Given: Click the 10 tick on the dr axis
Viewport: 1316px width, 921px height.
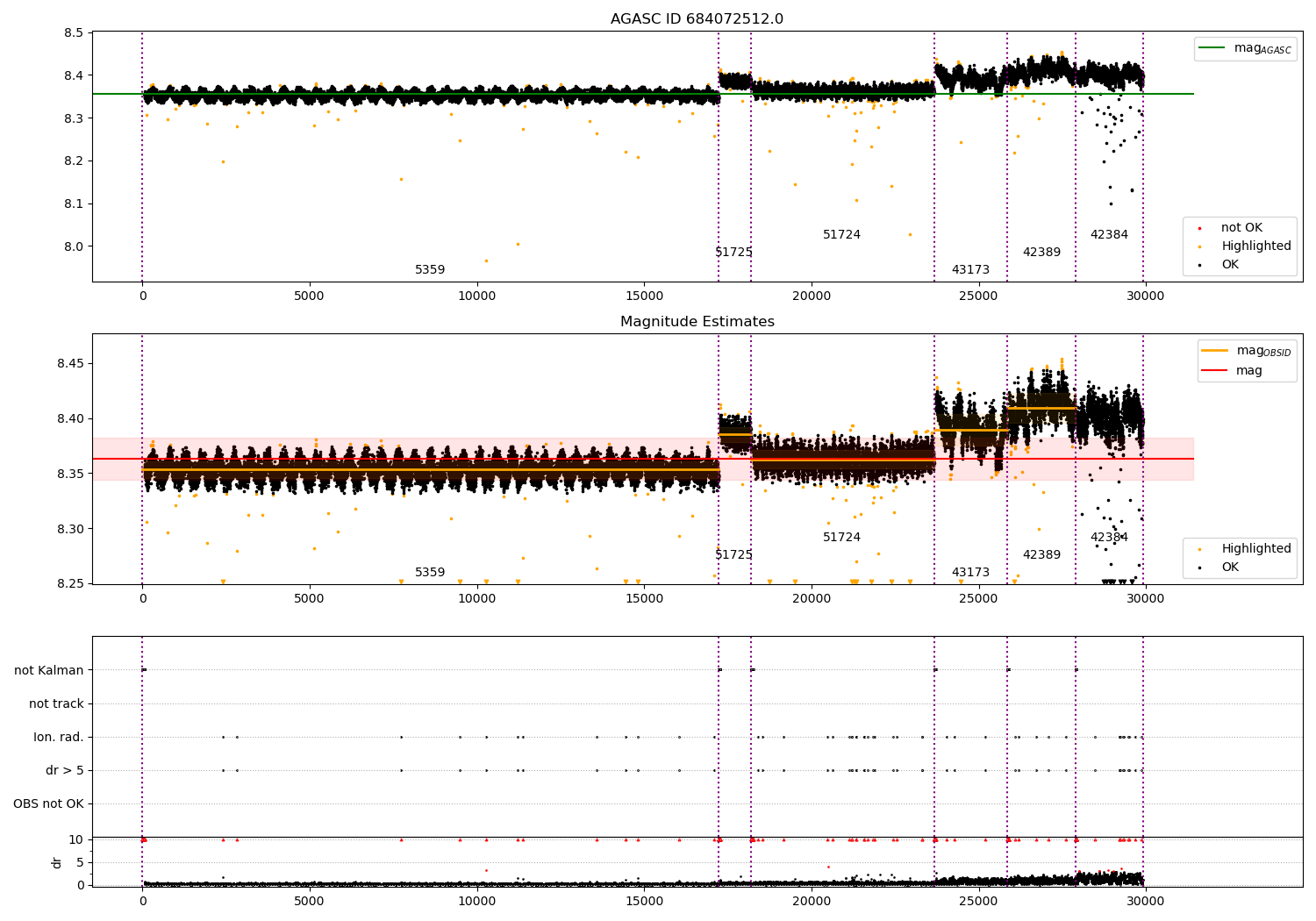Looking at the screenshot, I should point(76,840).
